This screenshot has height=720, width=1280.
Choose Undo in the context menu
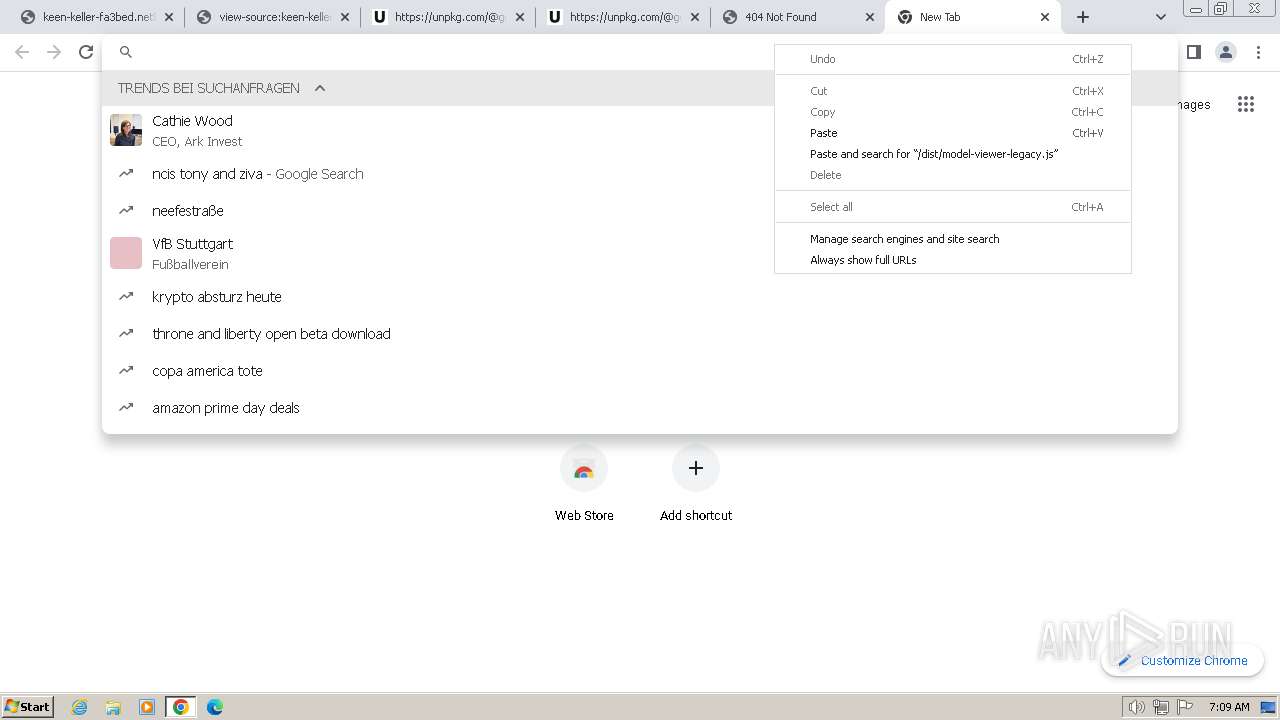pyautogui.click(x=952, y=59)
